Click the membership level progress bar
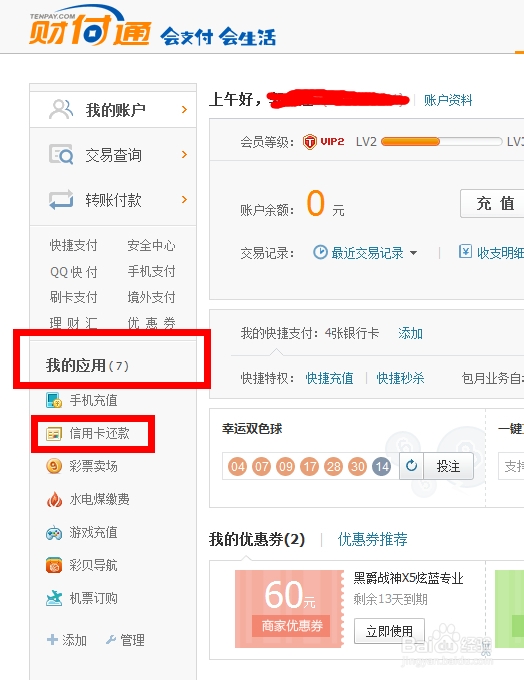The height and width of the screenshot is (680, 524). pos(442,142)
